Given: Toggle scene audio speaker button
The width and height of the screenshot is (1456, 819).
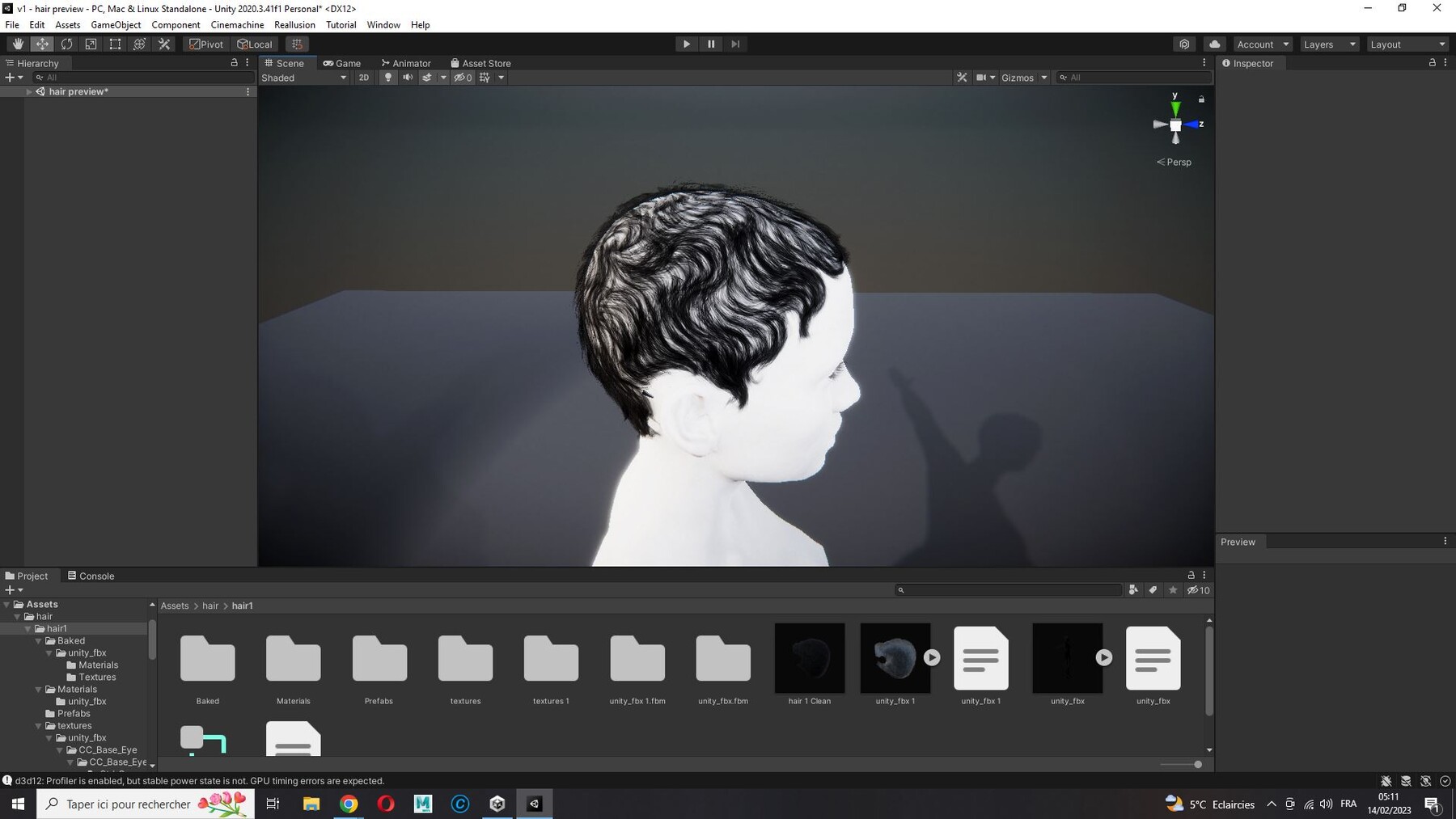Looking at the screenshot, I should pyautogui.click(x=408, y=78).
